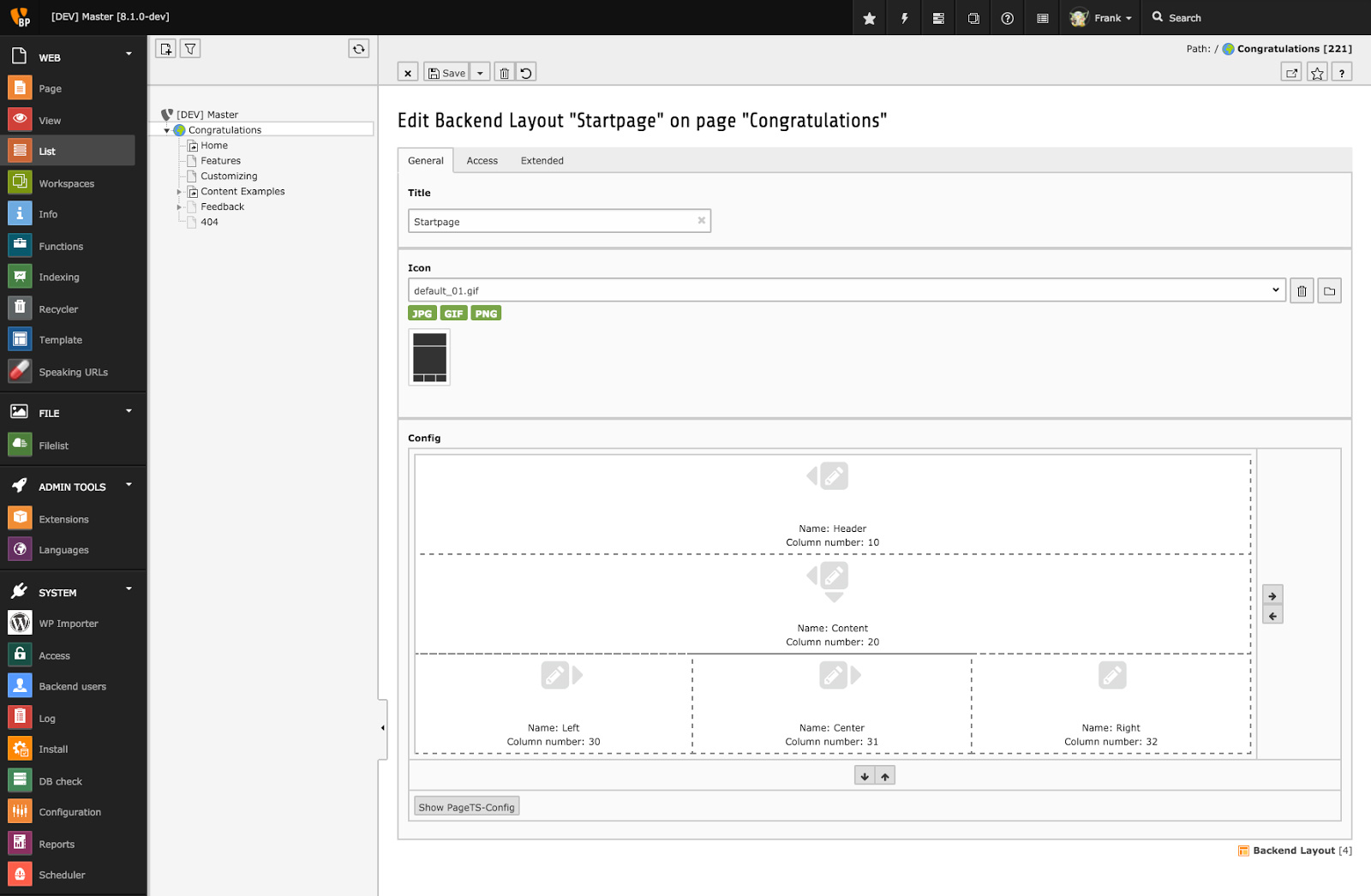Collapse the FILE module group
The height and width of the screenshot is (896, 1371).
pyautogui.click(x=129, y=410)
